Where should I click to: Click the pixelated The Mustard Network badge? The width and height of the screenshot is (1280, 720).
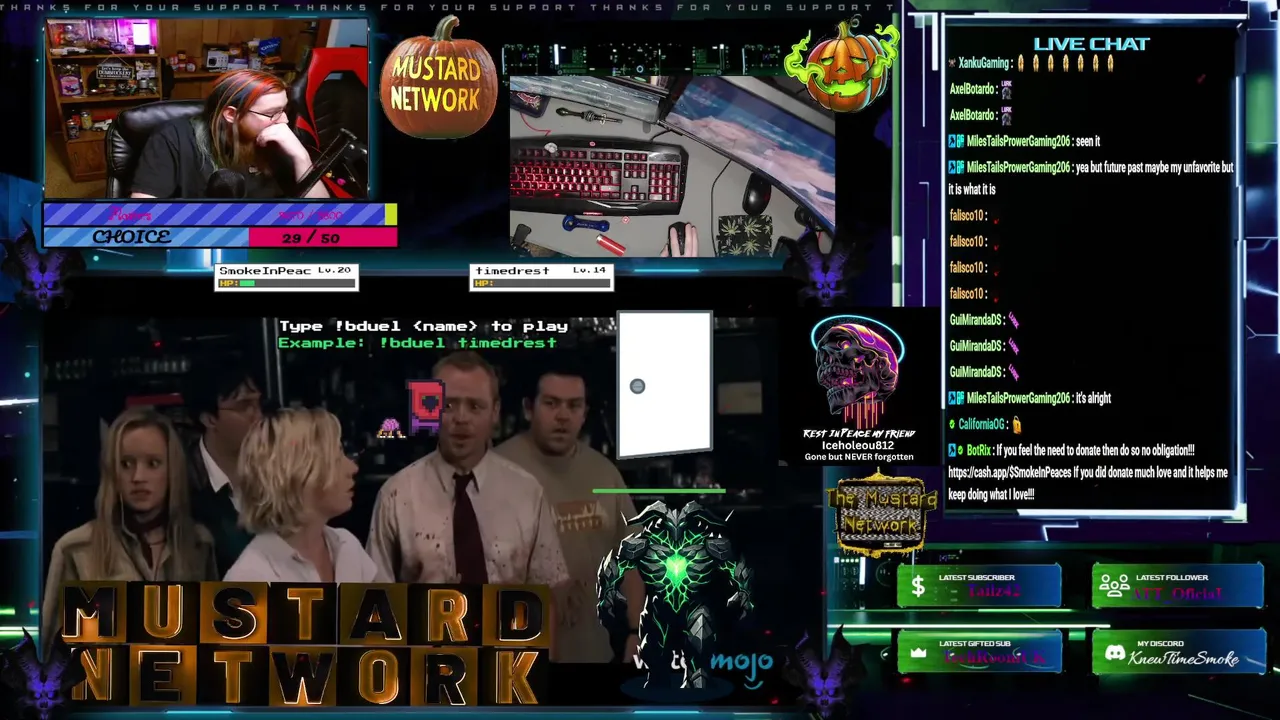click(881, 512)
